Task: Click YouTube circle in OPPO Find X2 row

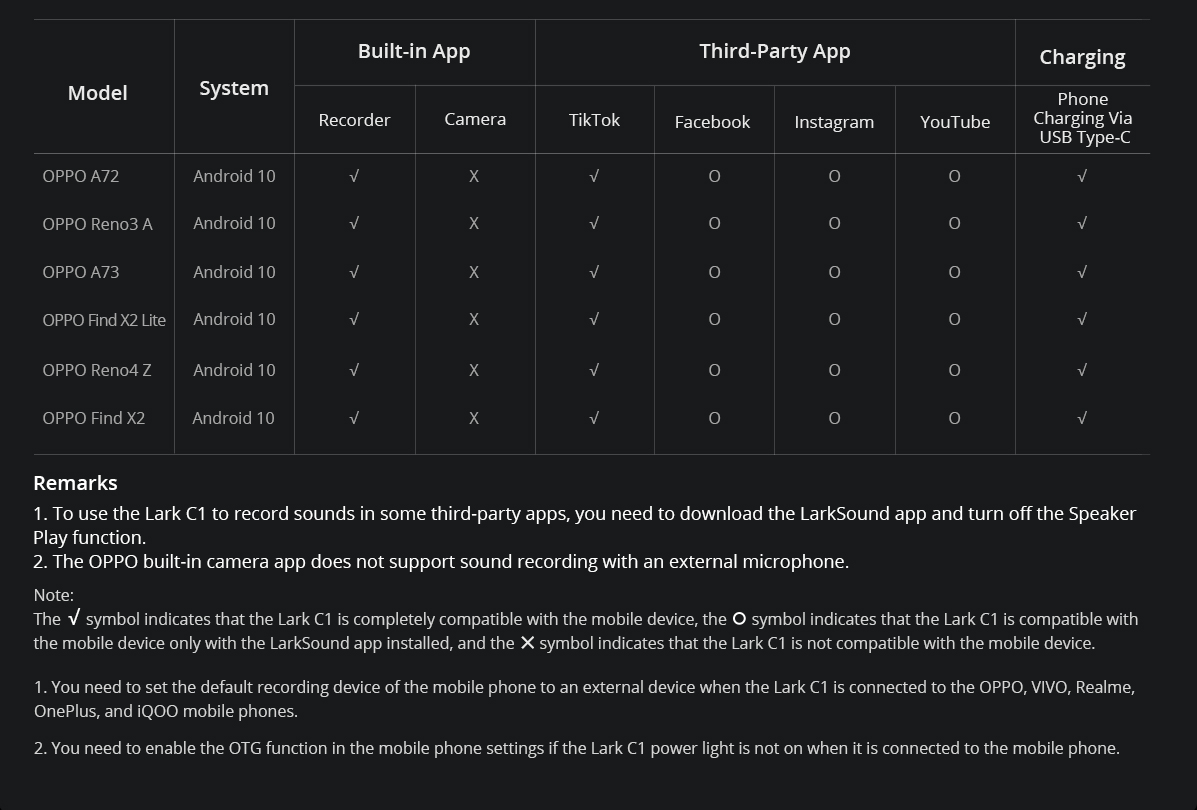Action: point(954,418)
